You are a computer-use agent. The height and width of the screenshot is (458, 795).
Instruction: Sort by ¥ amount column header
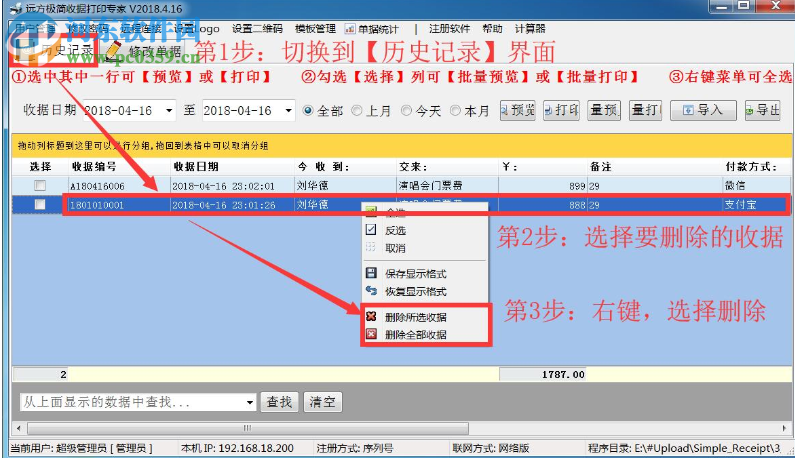click(543, 166)
